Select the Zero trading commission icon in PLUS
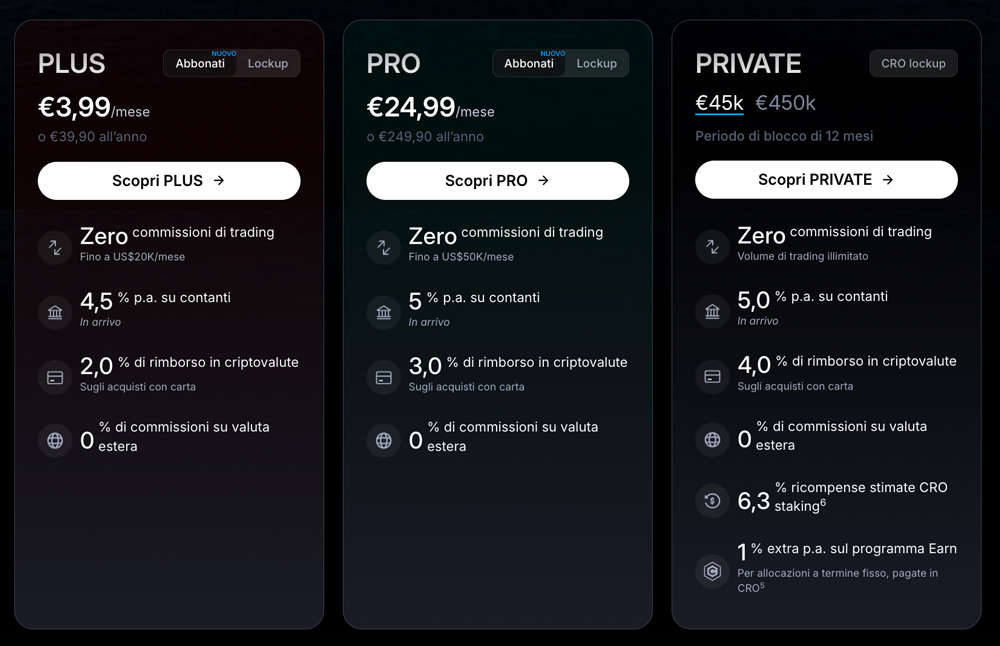Screen dimensions: 1000x646 [54, 247]
